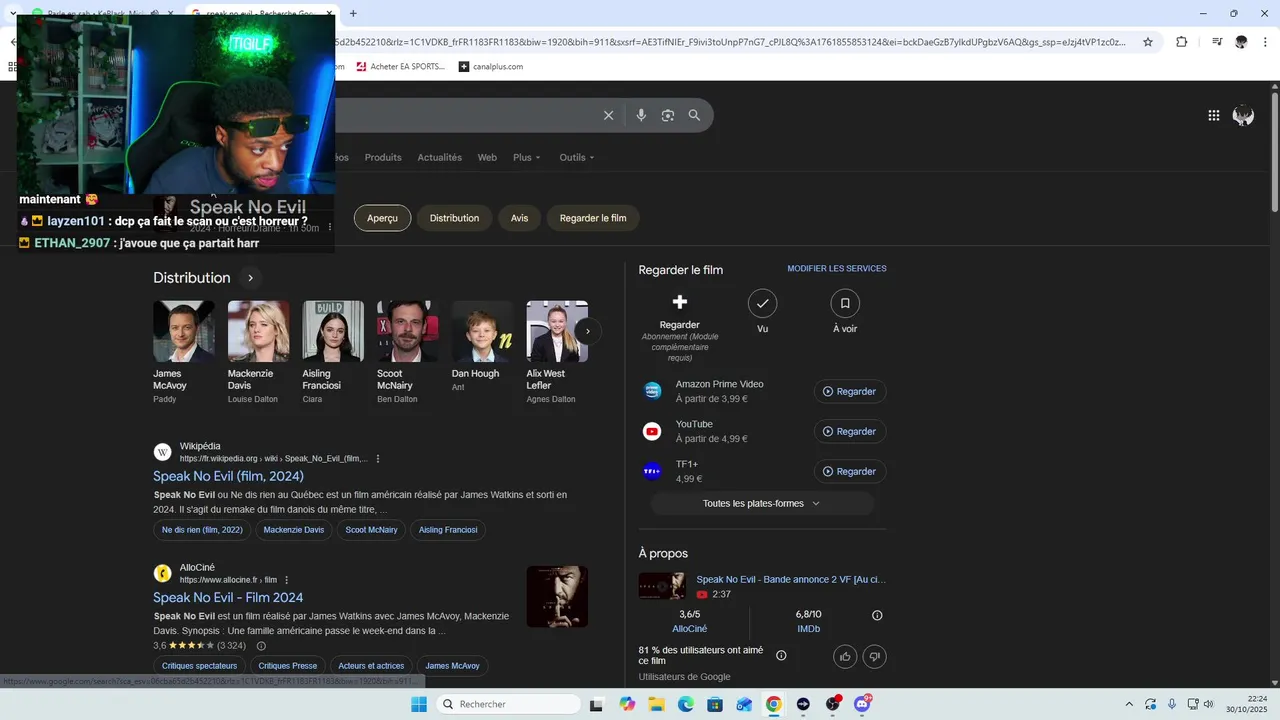
Task: Open the Google apps grid
Action: (x=1214, y=116)
